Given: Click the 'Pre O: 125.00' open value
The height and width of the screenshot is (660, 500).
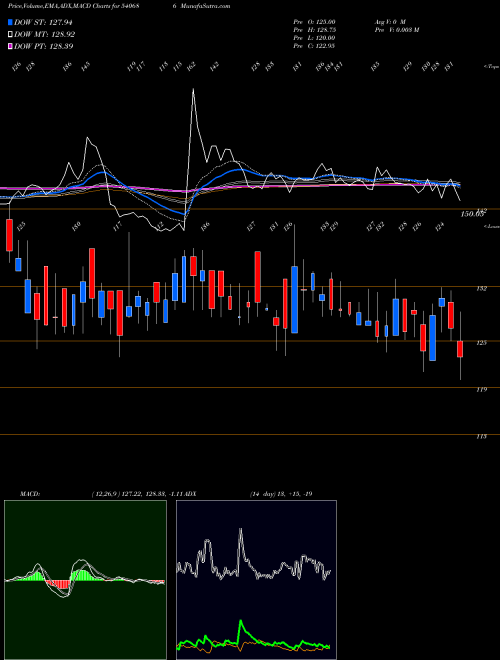Looking at the screenshot, I should pos(314,22).
